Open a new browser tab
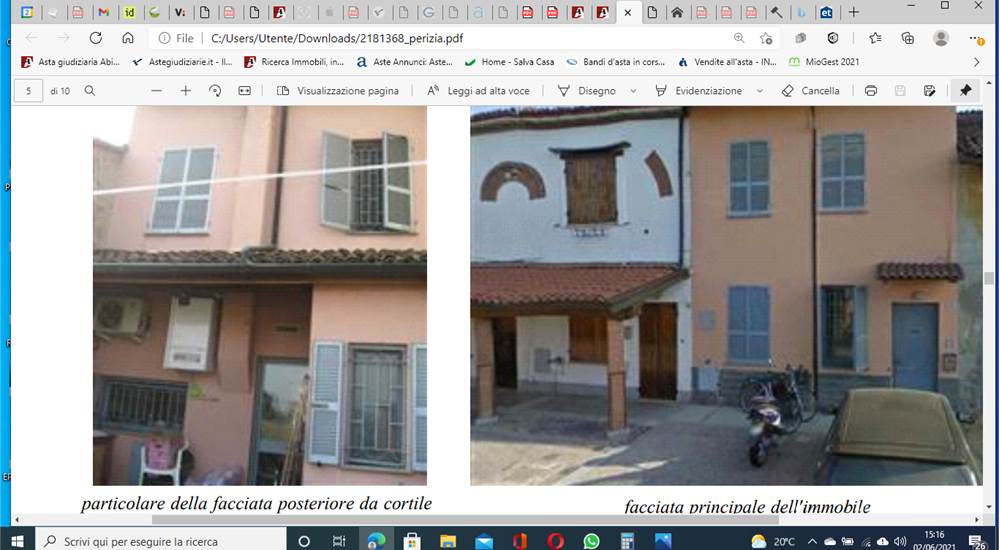 tap(854, 12)
